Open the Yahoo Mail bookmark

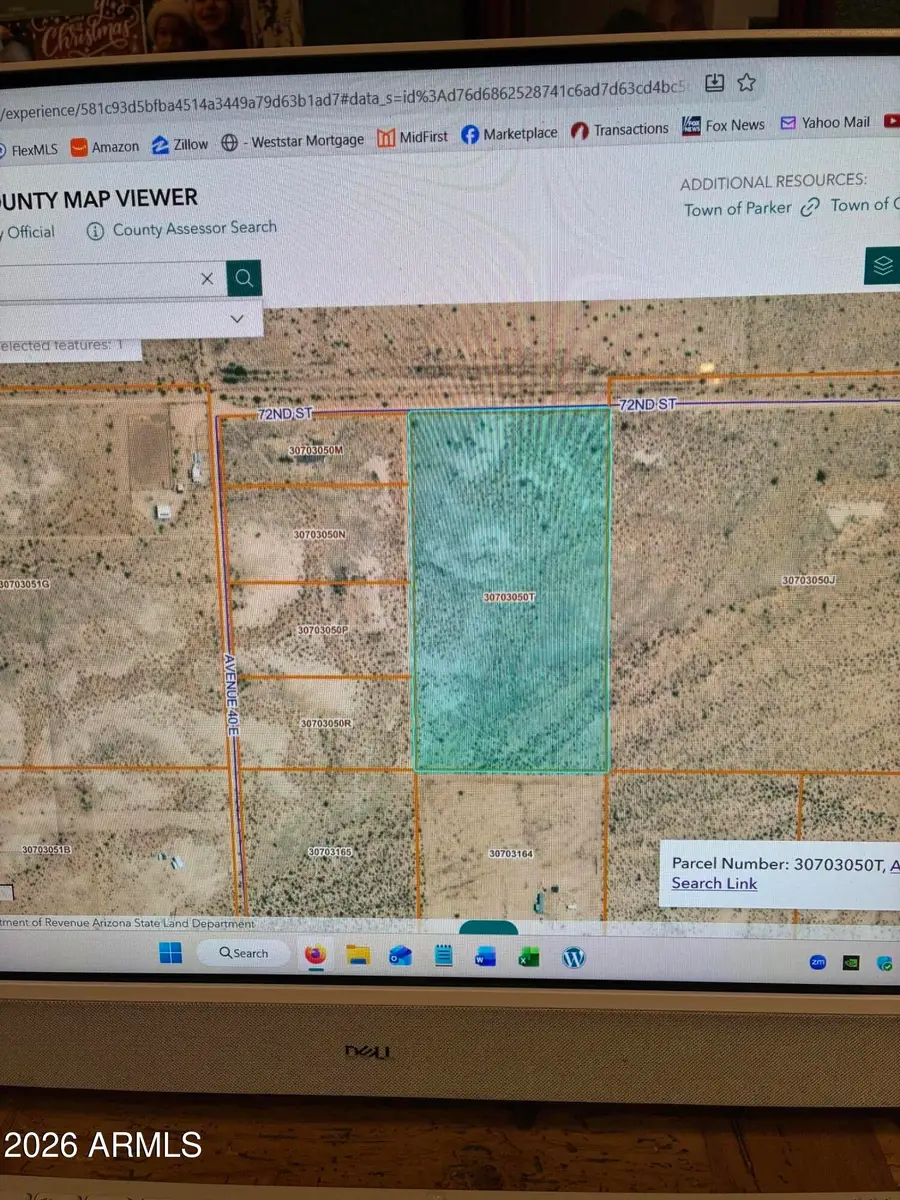click(825, 122)
